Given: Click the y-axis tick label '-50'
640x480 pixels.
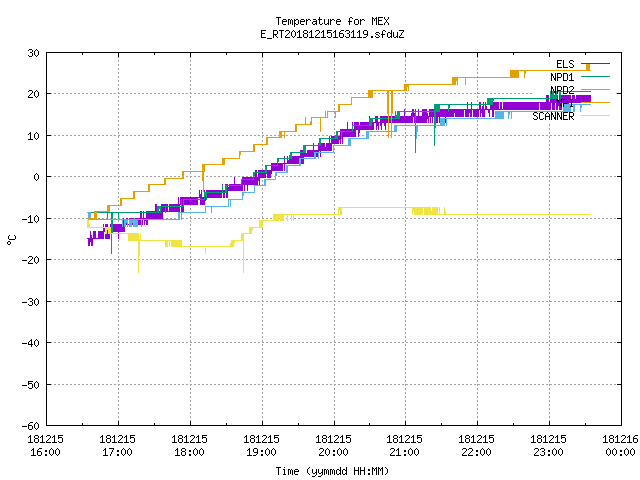Looking at the screenshot, I should pyautogui.click(x=31, y=384).
